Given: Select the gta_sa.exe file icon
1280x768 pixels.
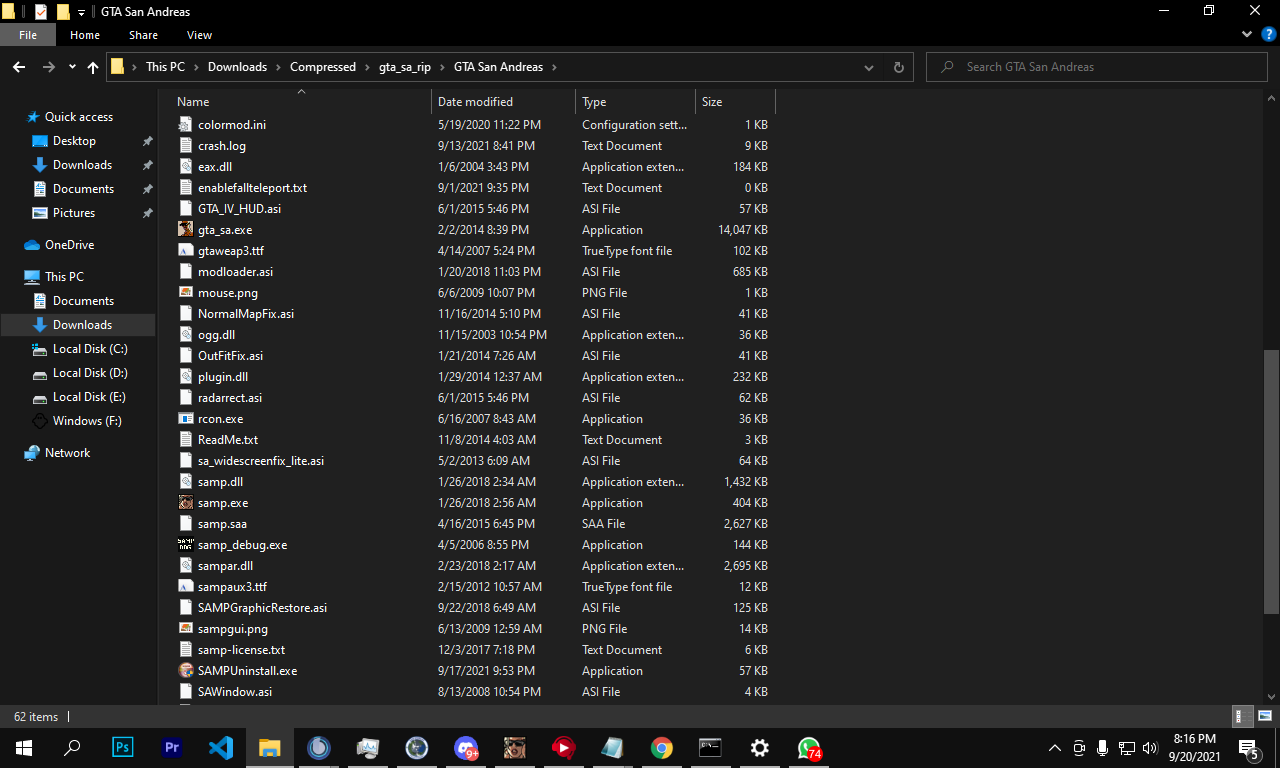Looking at the screenshot, I should (x=186, y=230).
